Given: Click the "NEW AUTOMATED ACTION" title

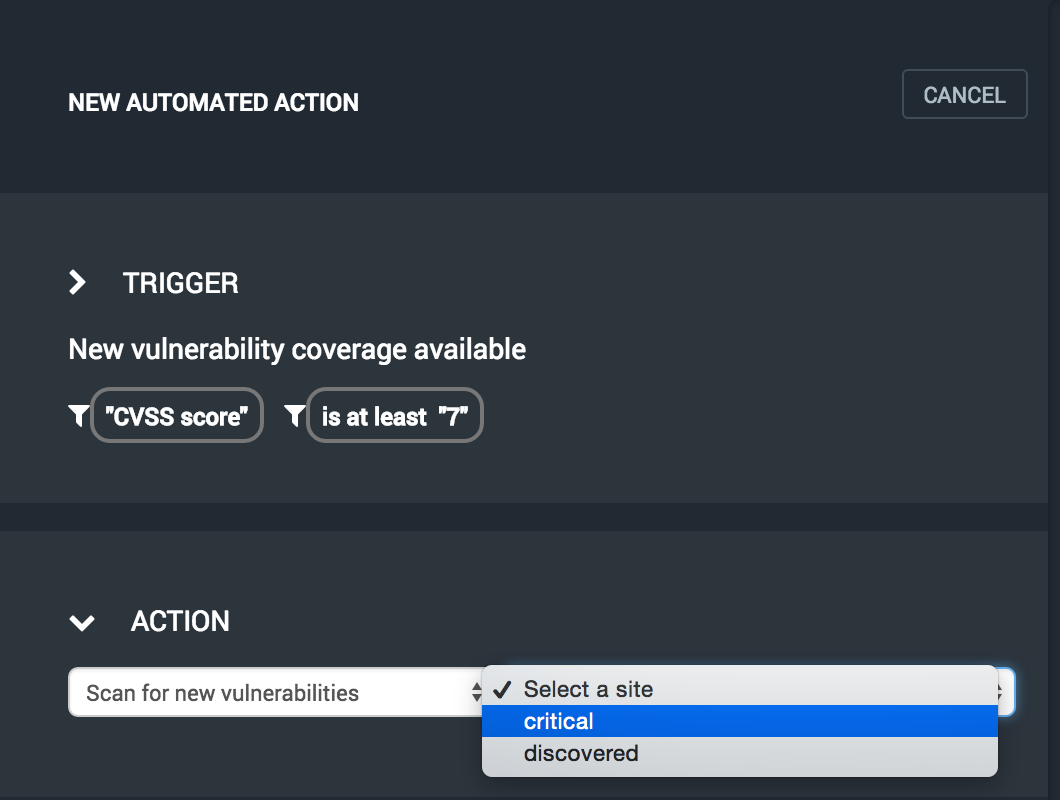Looking at the screenshot, I should tap(213, 103).
